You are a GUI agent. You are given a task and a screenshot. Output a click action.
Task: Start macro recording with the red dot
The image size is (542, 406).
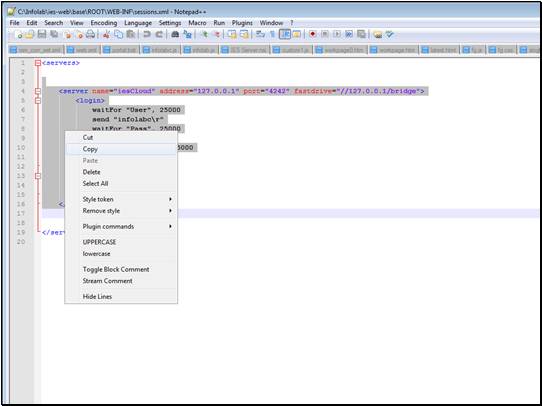tap(313, 35)
